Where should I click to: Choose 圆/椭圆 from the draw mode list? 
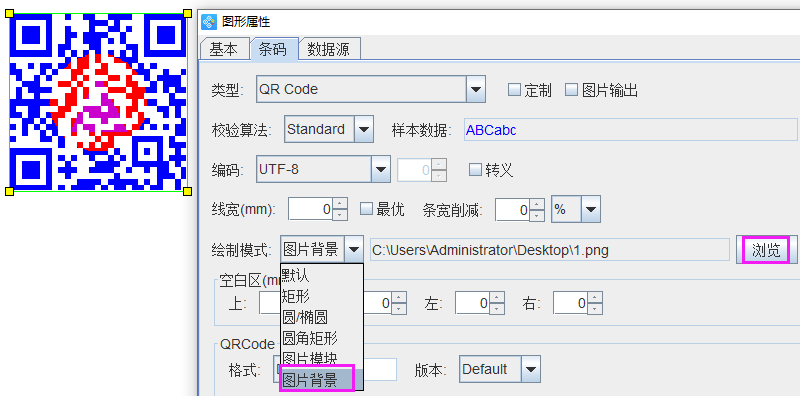[322, 317]
